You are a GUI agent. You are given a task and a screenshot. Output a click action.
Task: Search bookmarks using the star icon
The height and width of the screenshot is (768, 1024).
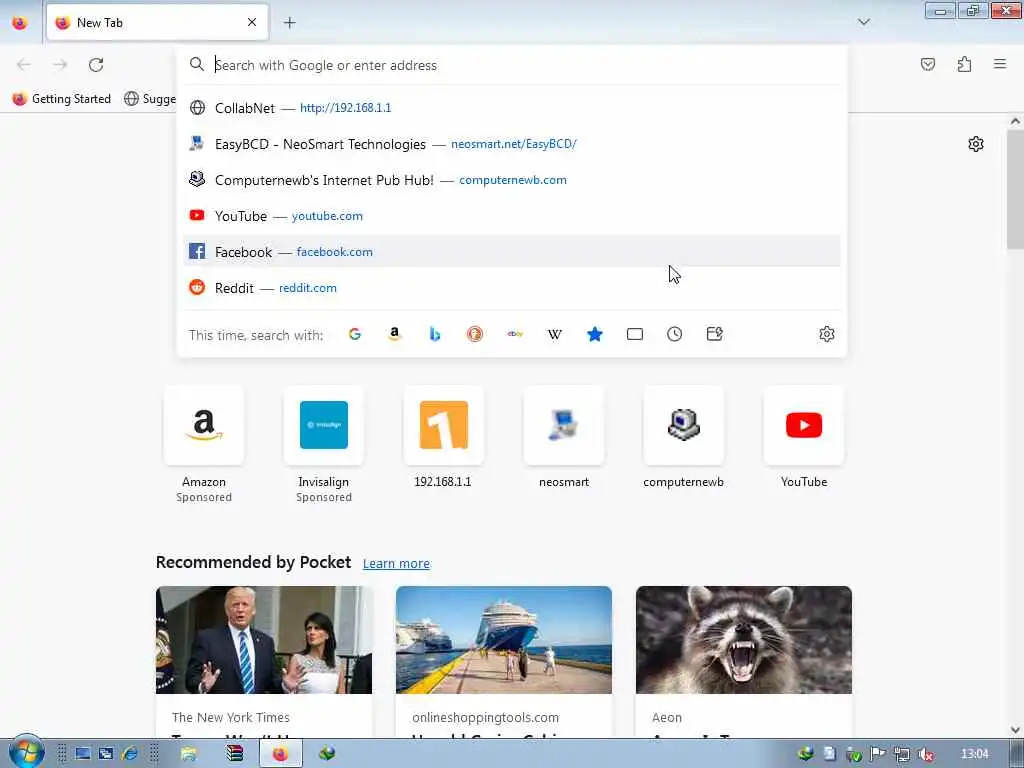click(595, 334)
